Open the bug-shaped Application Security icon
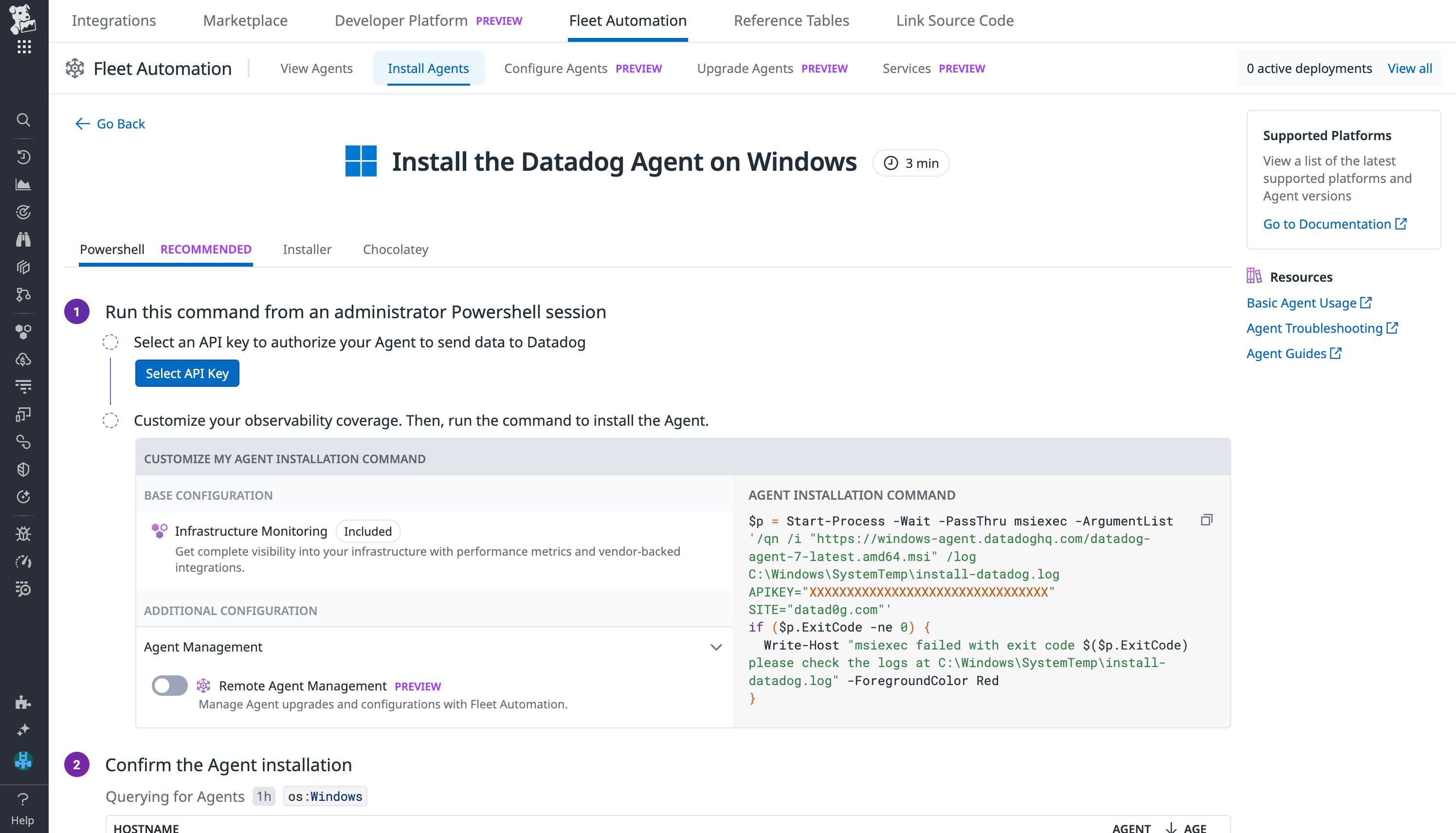 23,533
